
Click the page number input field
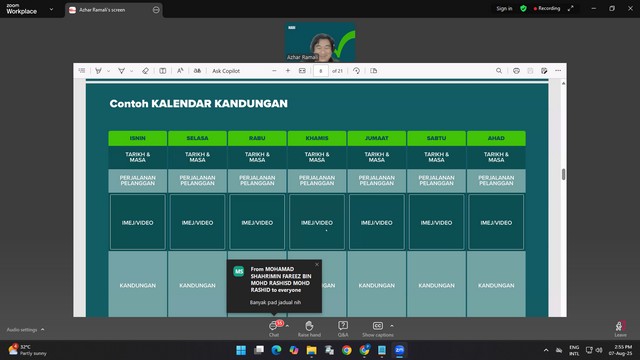[x=321, y=71]
